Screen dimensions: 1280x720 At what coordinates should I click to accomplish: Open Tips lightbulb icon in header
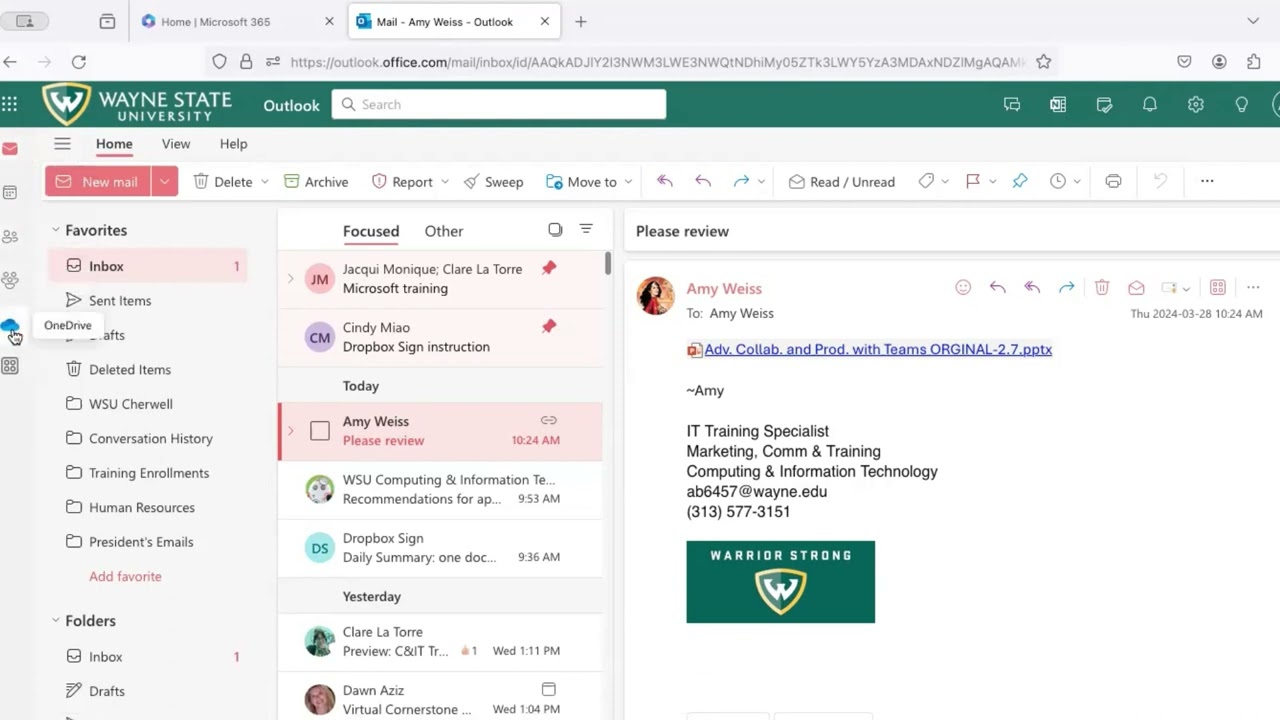coord(1242,104)
